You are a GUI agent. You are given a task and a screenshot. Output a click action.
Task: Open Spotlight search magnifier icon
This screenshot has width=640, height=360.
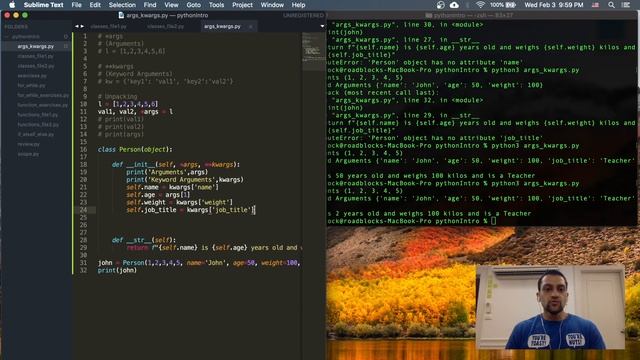[x=611, y=5]
